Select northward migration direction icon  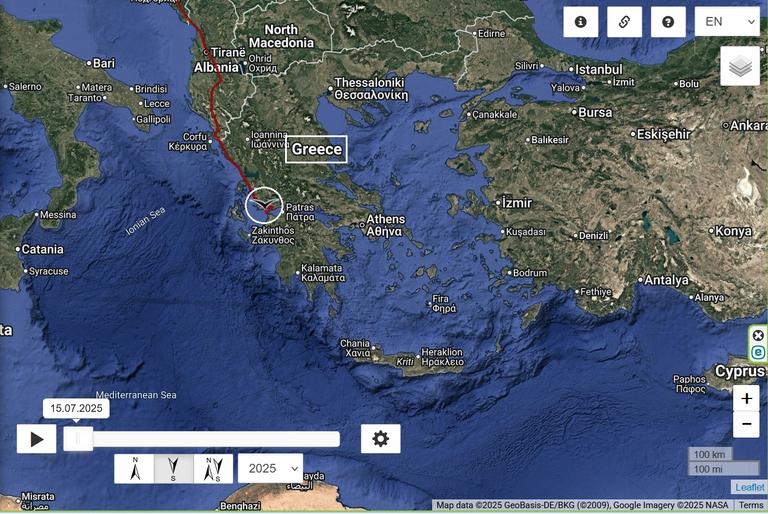(x=134, y=469)
